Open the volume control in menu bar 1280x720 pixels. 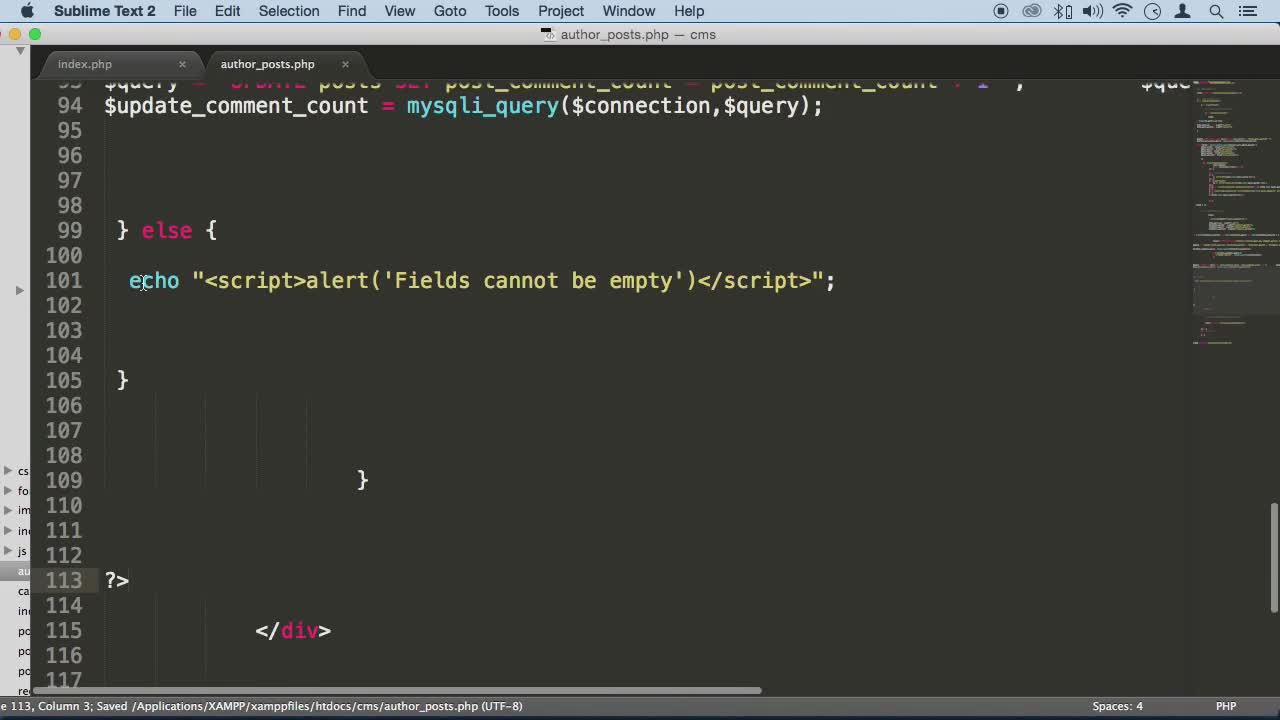point(1092,11)
